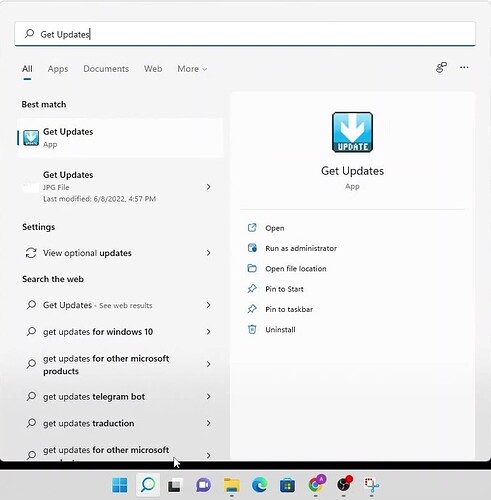Select 'get updates telegram bot' suggestion
The height and width of the screenshot is (500, 491).
point(120,396)
